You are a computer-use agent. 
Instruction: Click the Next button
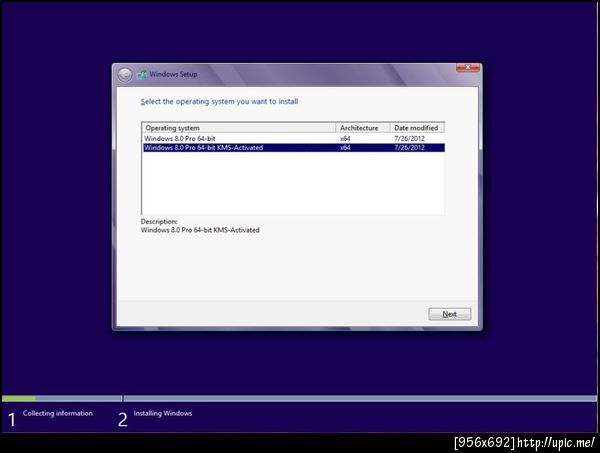tap(450, 314)
